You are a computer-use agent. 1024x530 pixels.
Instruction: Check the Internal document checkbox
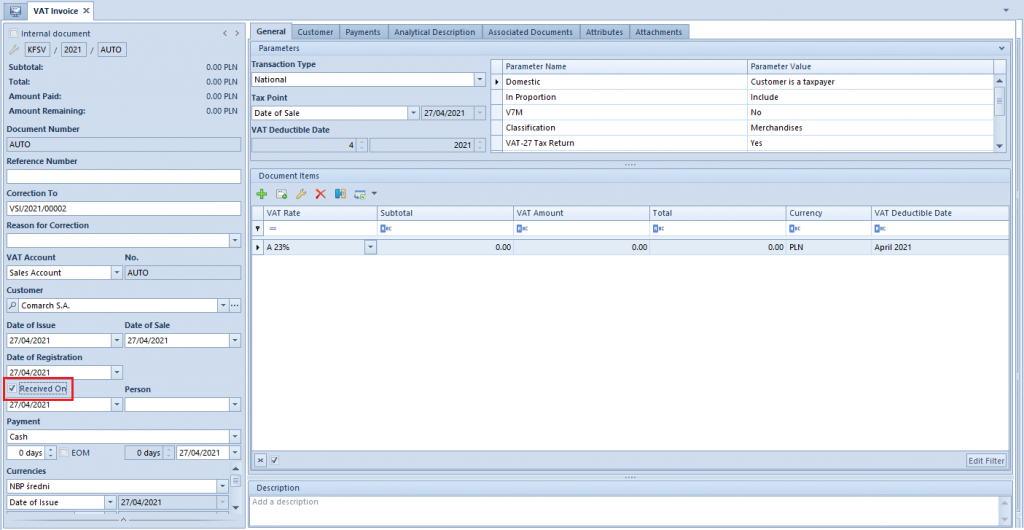point(14,33)
